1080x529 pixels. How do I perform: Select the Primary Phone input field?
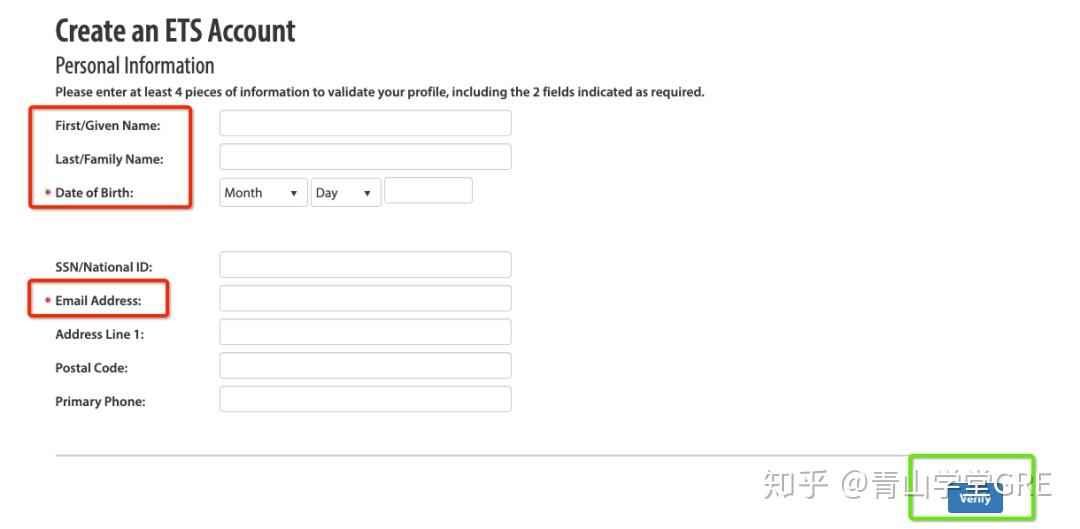pos(365,400)
